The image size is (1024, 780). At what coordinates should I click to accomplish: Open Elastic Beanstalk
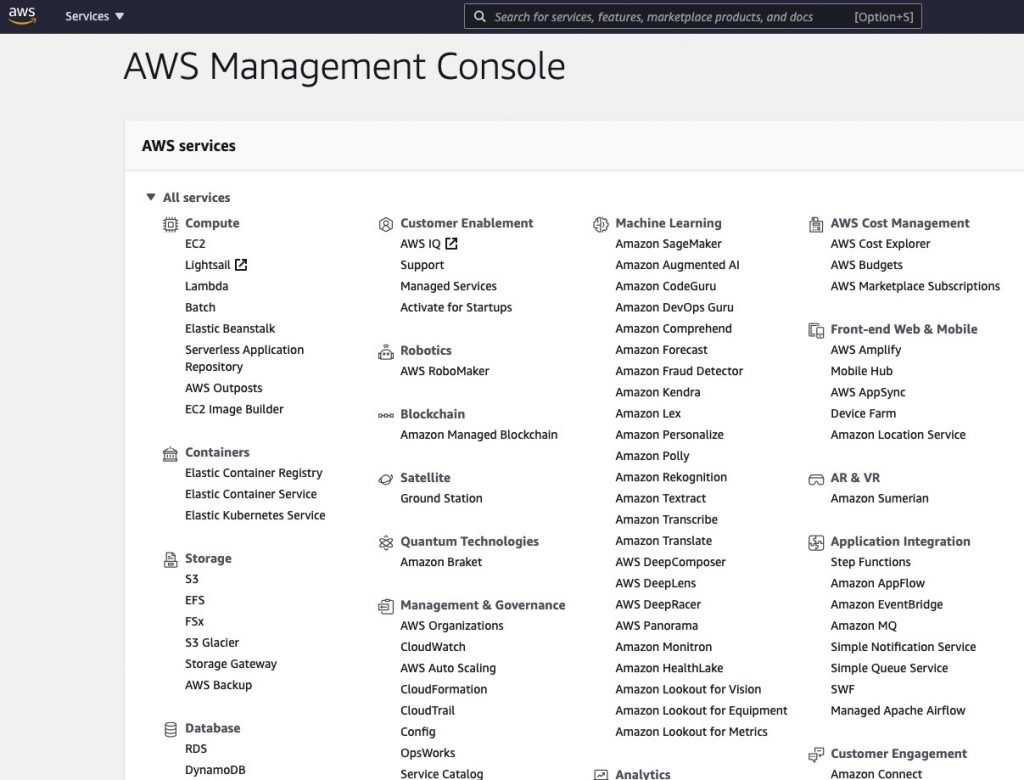[x=230, y=329]
